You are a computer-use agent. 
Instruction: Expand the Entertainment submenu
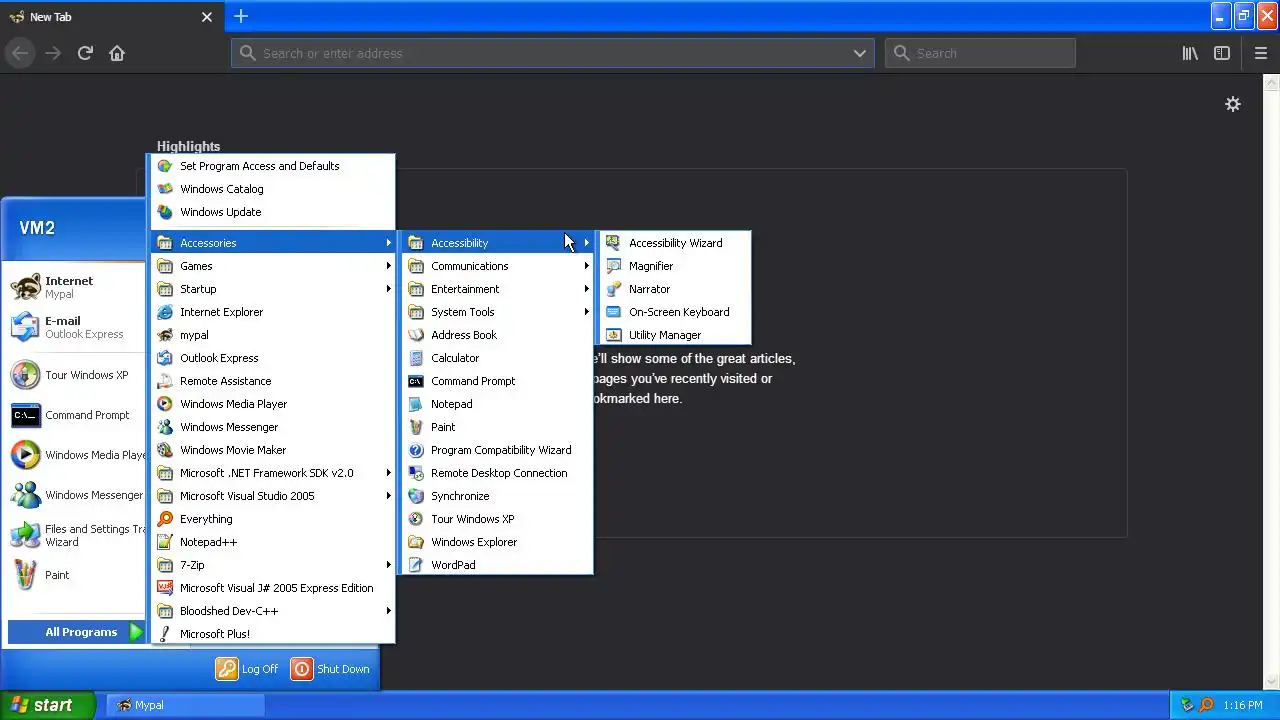pyautogui.click(x=496, y=289)
